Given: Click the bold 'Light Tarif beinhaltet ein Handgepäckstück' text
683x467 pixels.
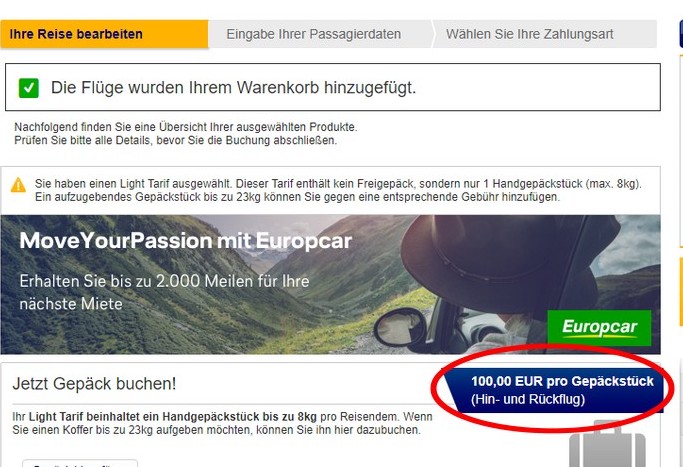Looking at the screenshot, I should click(172, 416).
